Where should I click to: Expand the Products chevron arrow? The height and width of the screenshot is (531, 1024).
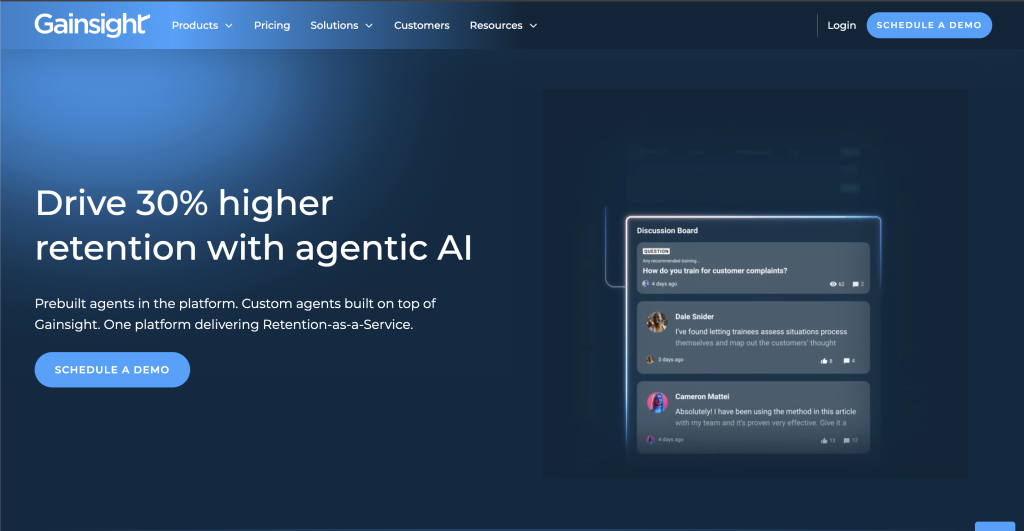point(229,26)
